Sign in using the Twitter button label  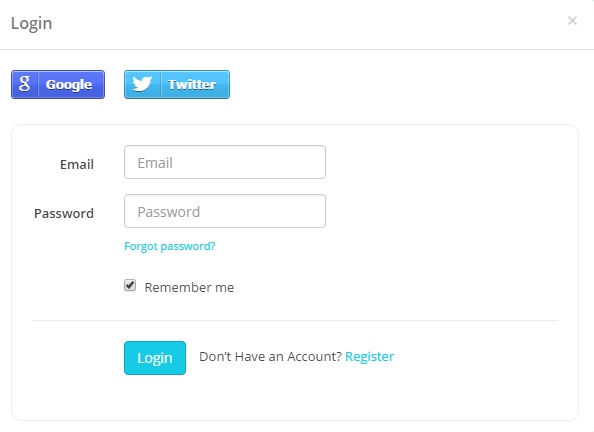pyautogui.click(x=192, y=84)
